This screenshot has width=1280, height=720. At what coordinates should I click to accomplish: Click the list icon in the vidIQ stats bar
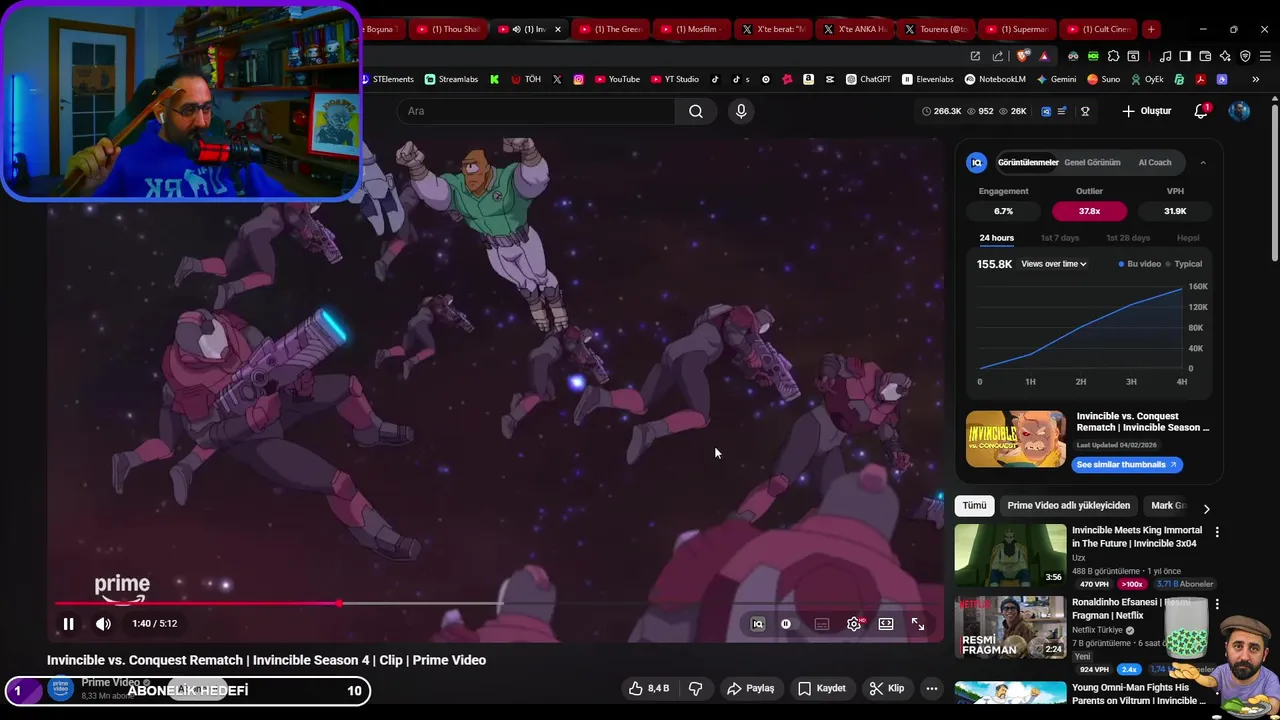point(1062,111)
